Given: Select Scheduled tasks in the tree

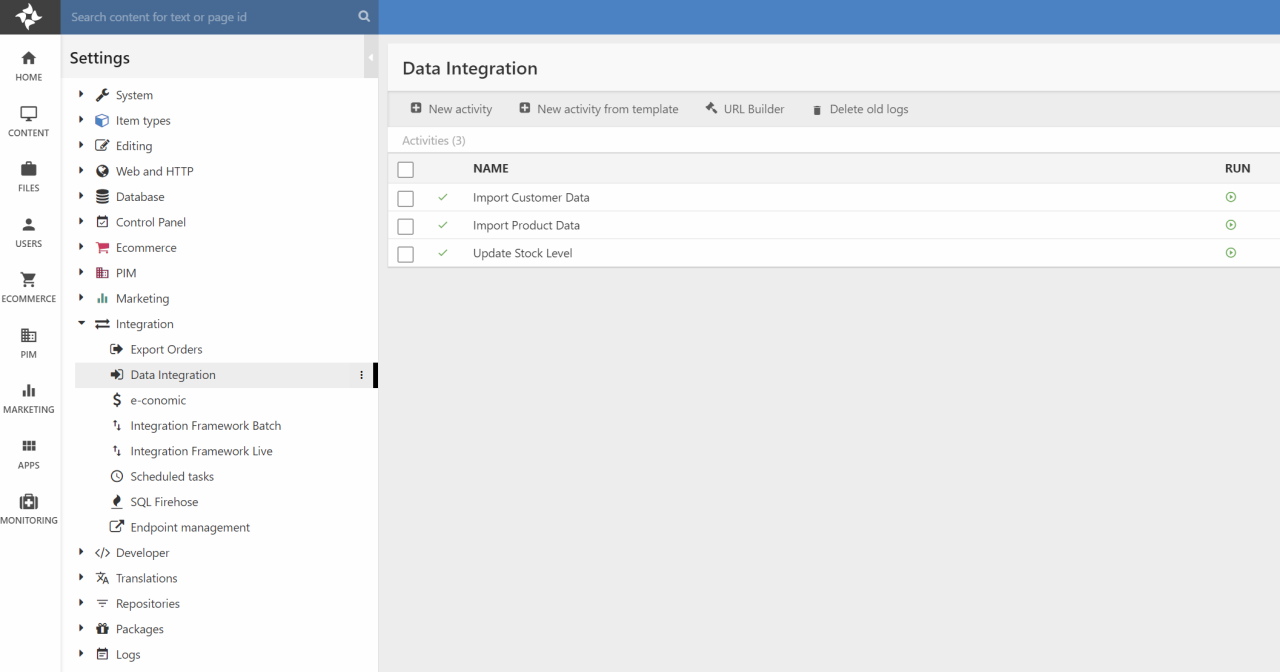Looking at the screenshot, I should (172, 477).
